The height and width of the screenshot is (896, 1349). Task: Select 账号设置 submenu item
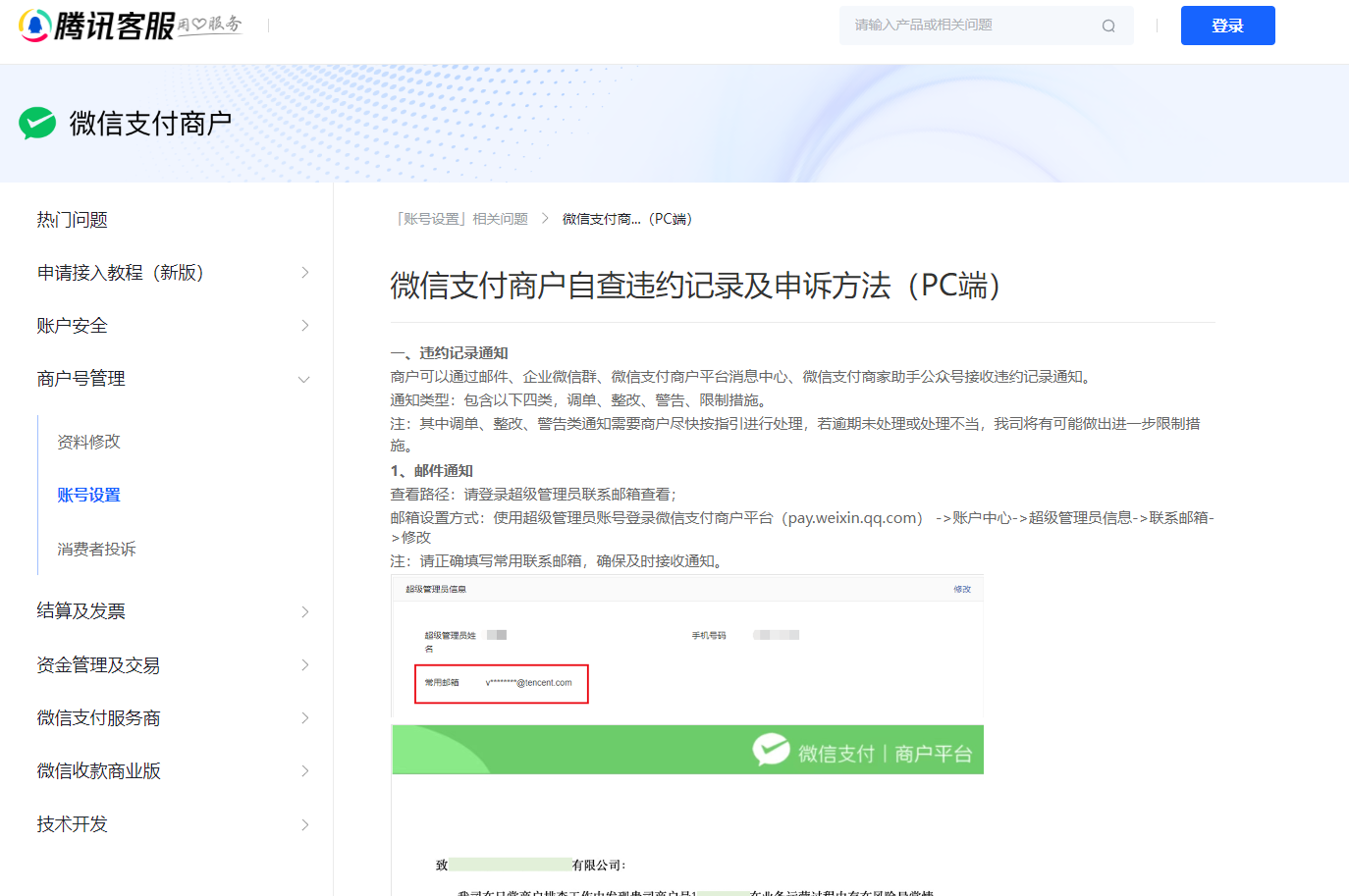[89, 495]
